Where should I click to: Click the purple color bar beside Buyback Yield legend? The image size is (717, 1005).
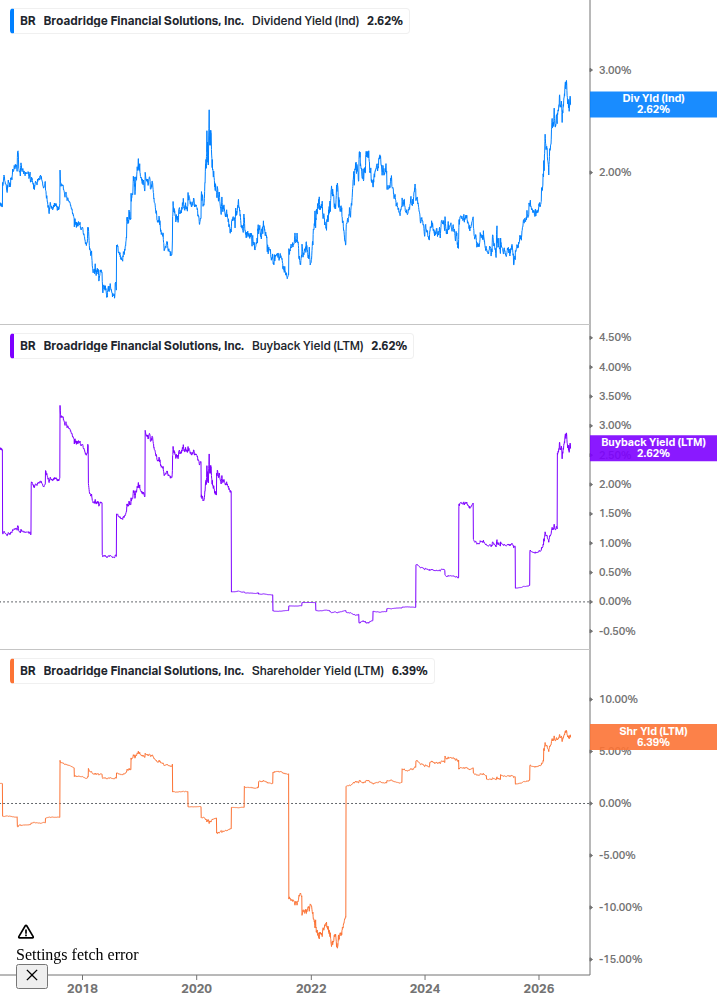(x=12, y=346)
